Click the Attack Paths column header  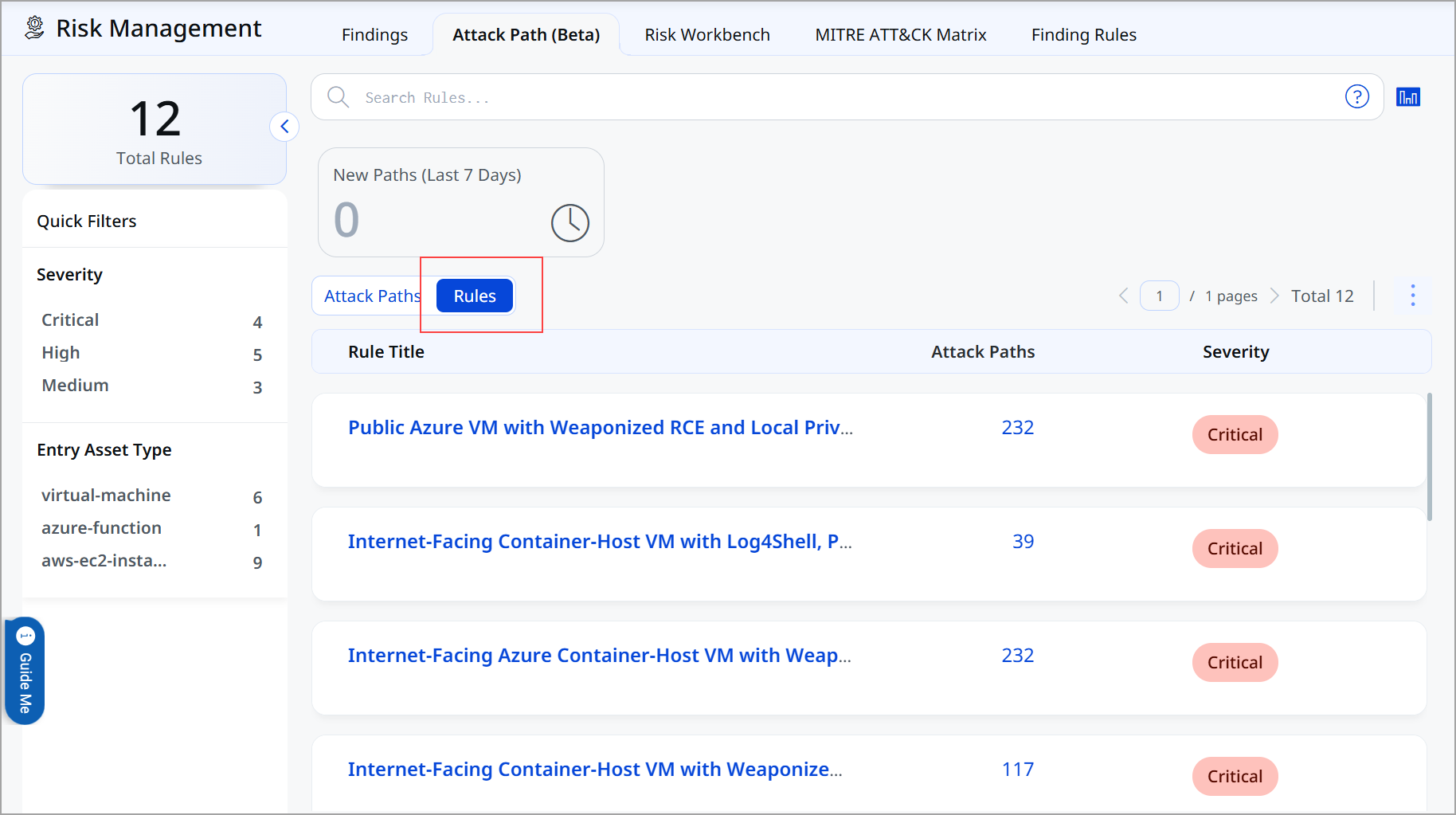click(x=983, y=352)
